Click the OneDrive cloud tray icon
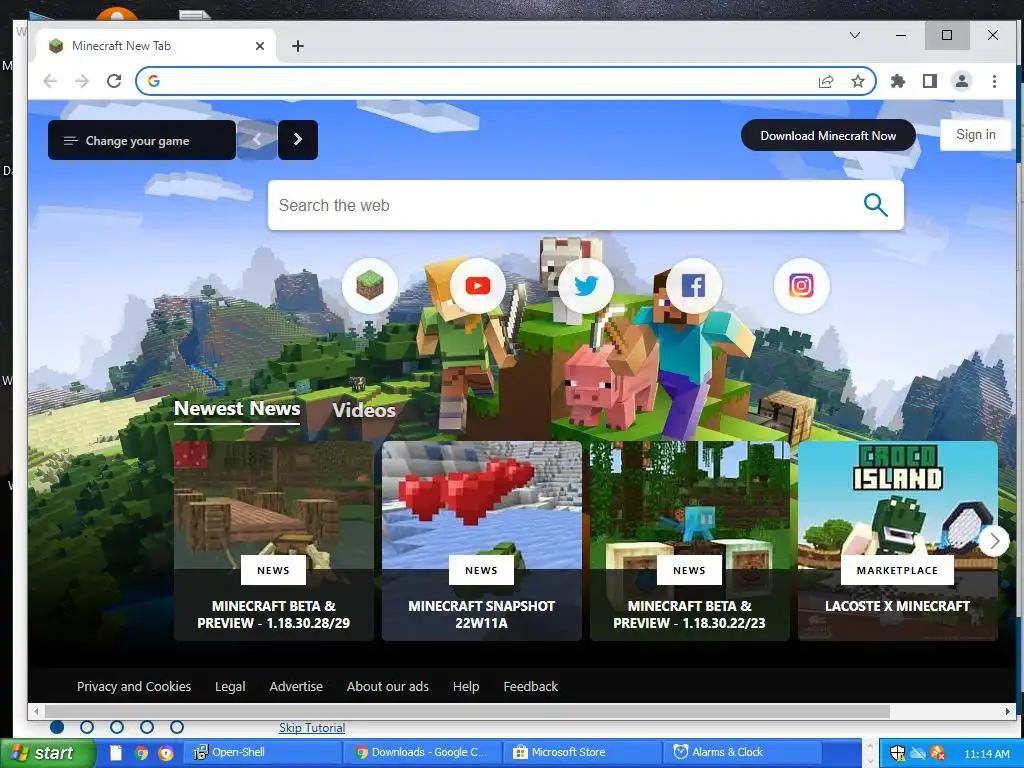 pyautogui.click(x=918, y=753)
